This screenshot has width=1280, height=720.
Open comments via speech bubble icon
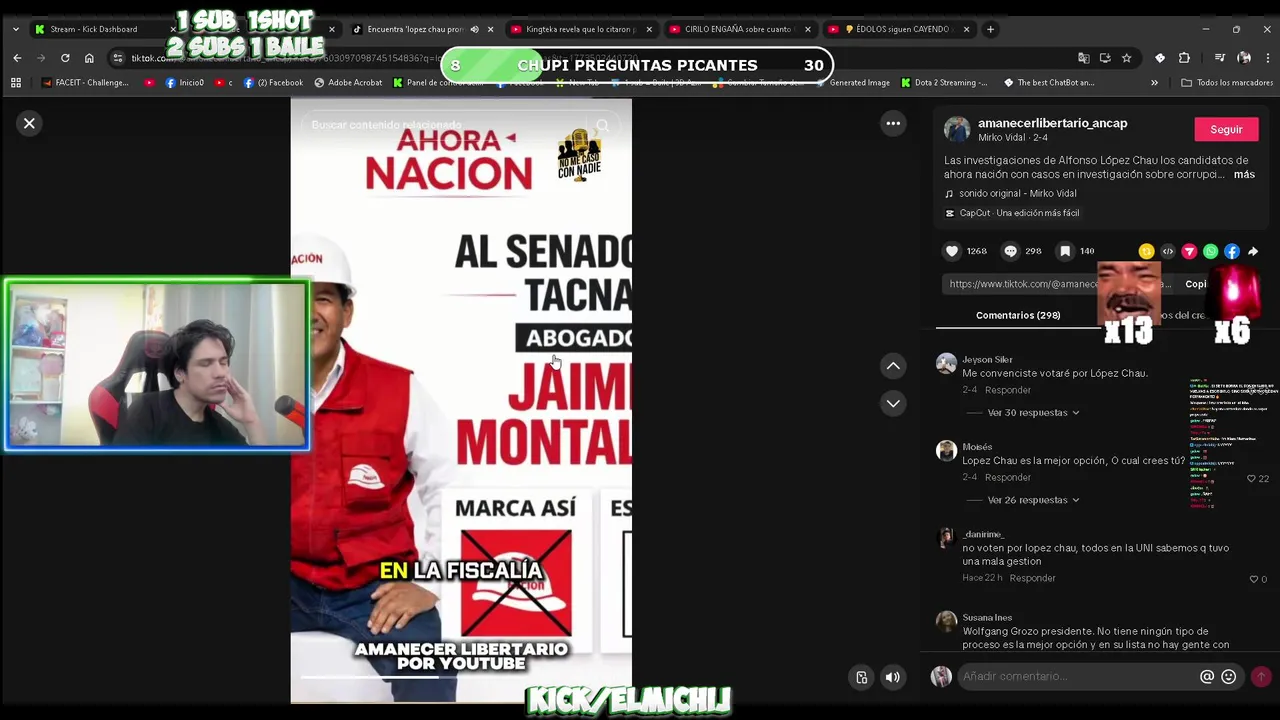click(x=1010, y=251)
